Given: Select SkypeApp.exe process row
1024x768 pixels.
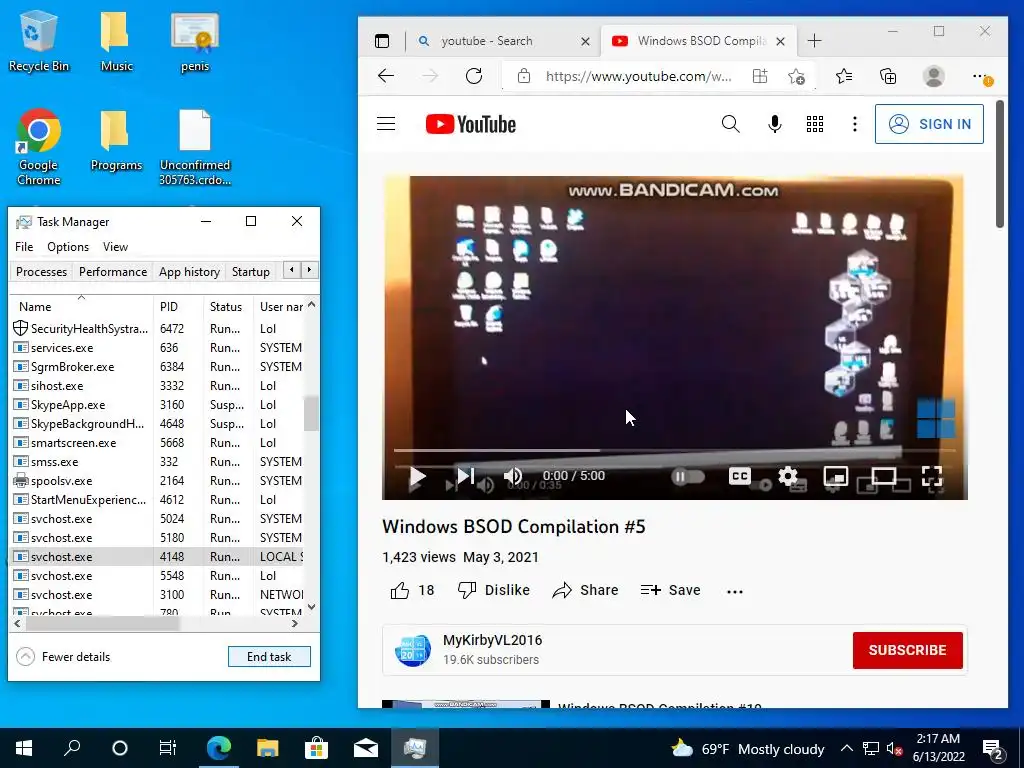Looking at the screenshot, I should click(x=157, y=405).
